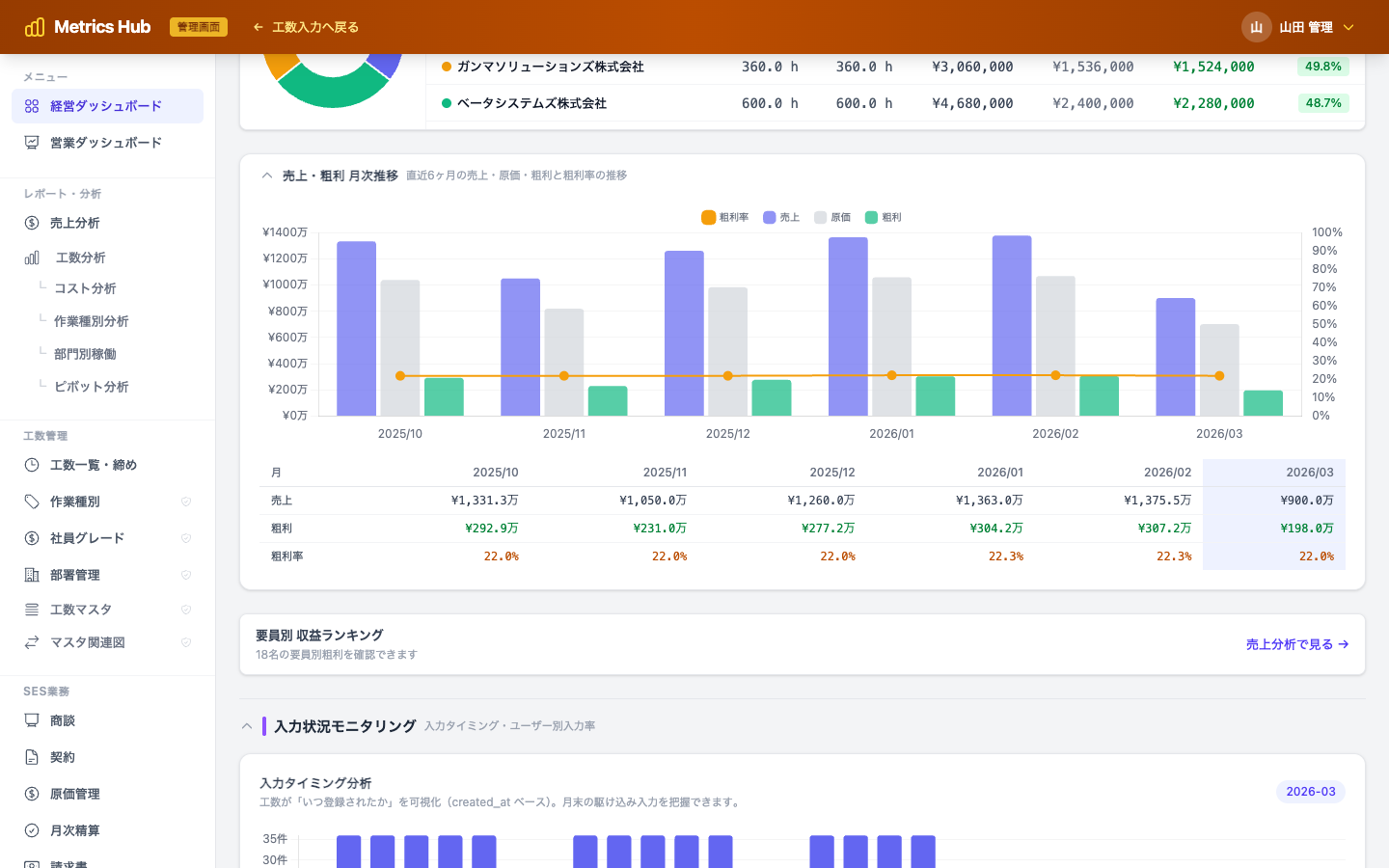
Task: Click the 山 user avatar circle
Action: click(x=1256, y=27)
